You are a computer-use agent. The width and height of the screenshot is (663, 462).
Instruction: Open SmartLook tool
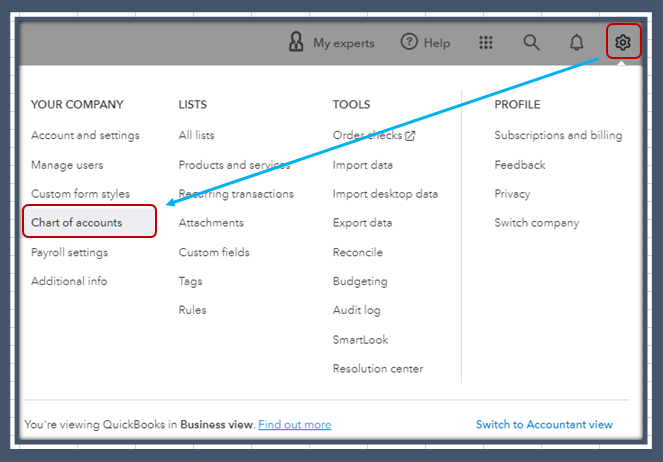(360, 339)
